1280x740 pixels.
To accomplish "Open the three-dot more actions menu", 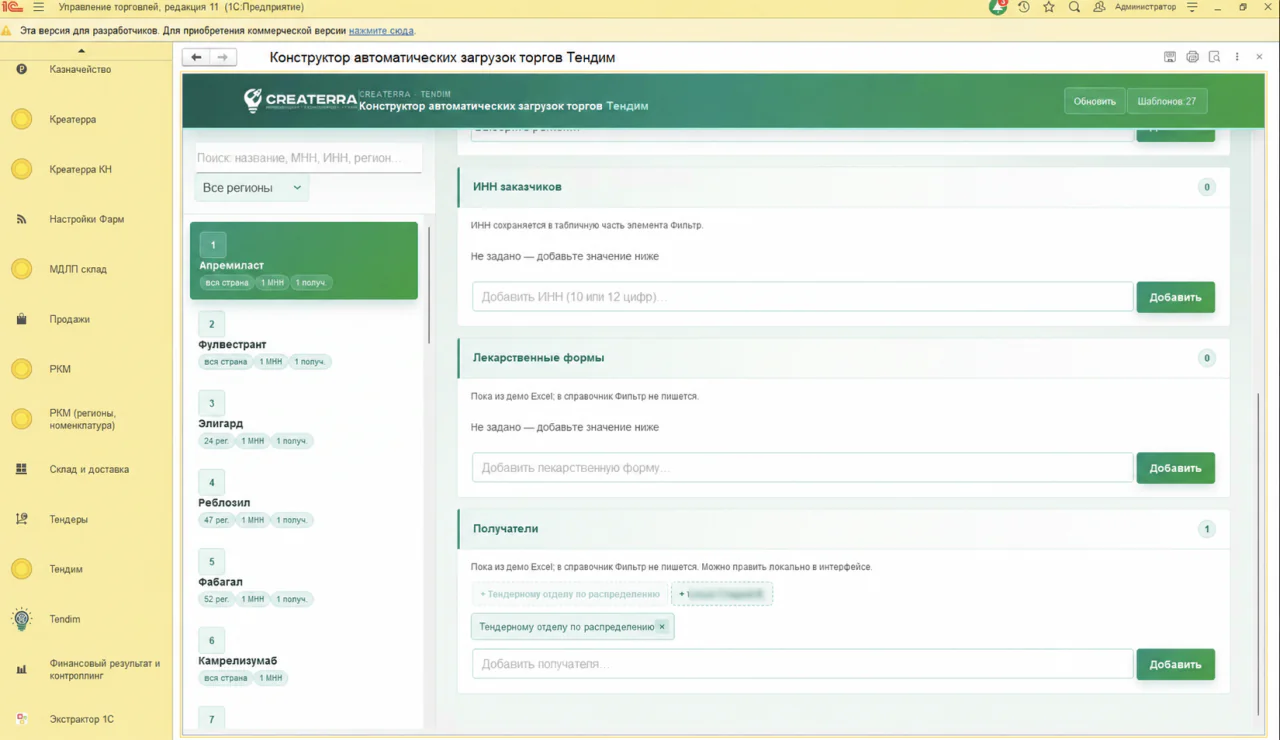I will click(1237, 57).
